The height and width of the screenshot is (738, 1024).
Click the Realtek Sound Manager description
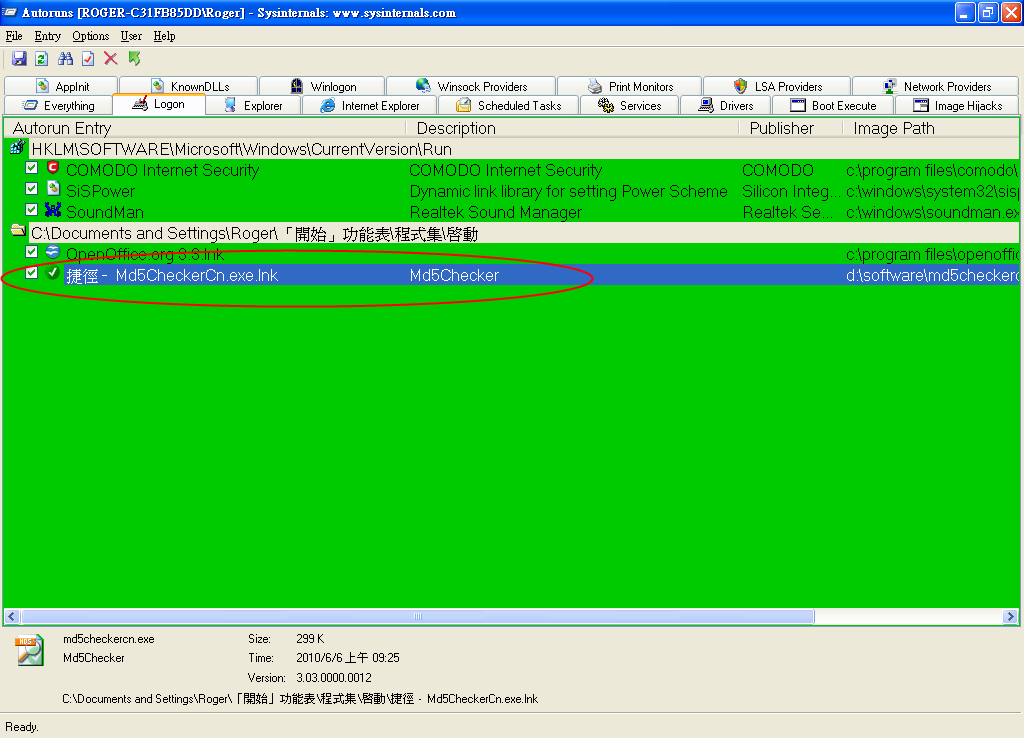pos(496,212)
